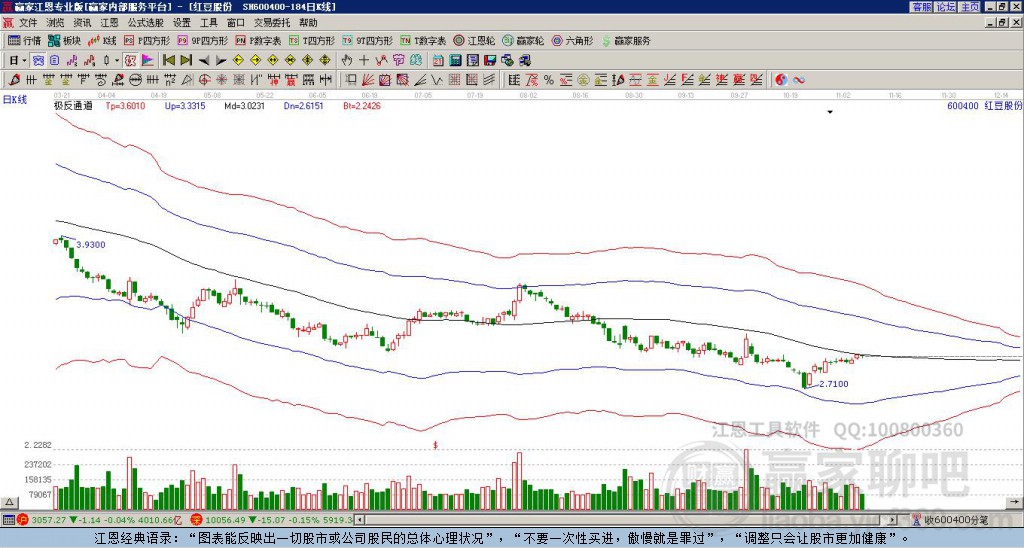Open the 日 period dropdown

(x=18, y=61)
